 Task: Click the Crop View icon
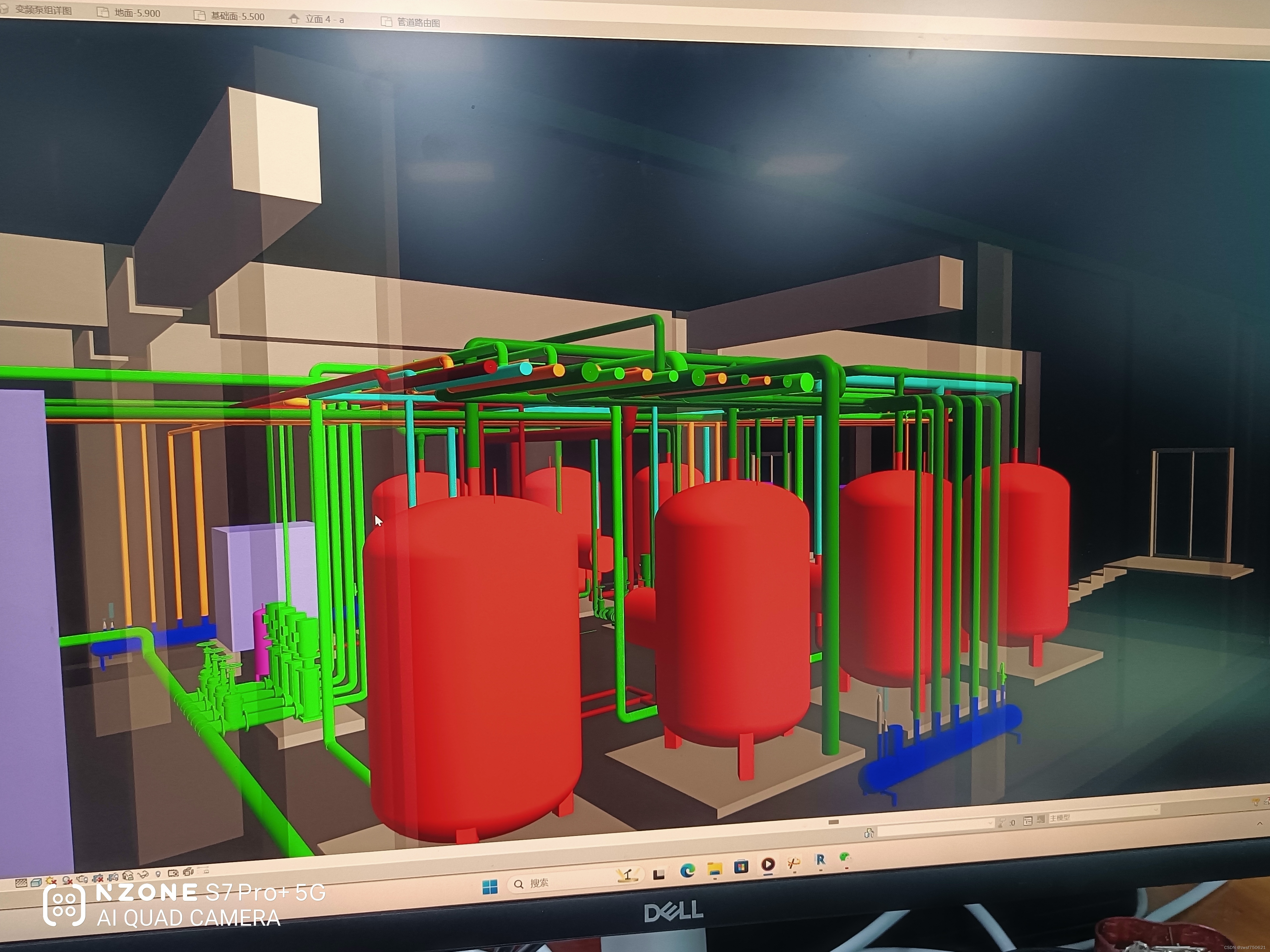click(x=98, y=878)
